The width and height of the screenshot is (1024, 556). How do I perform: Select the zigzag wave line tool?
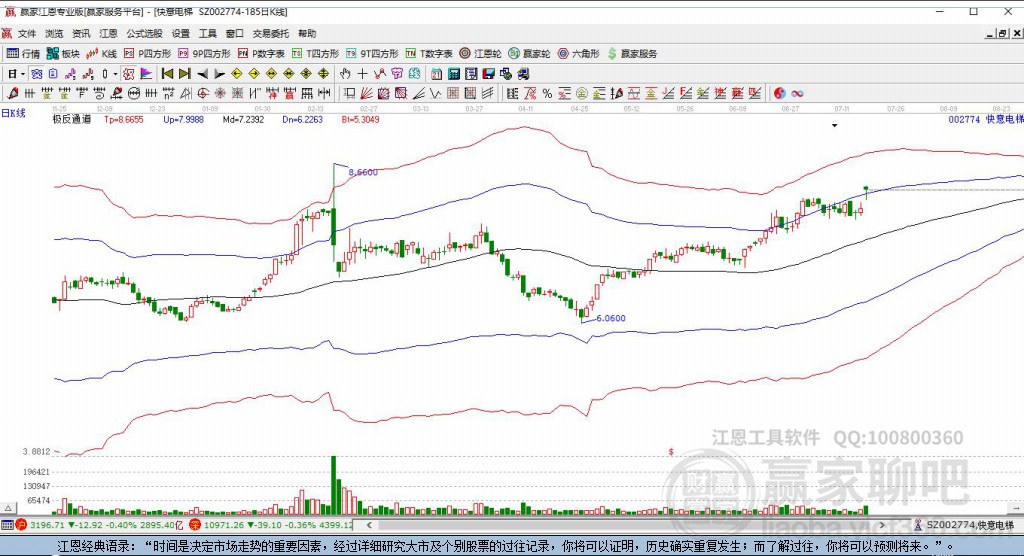click(x=434, y=93)
